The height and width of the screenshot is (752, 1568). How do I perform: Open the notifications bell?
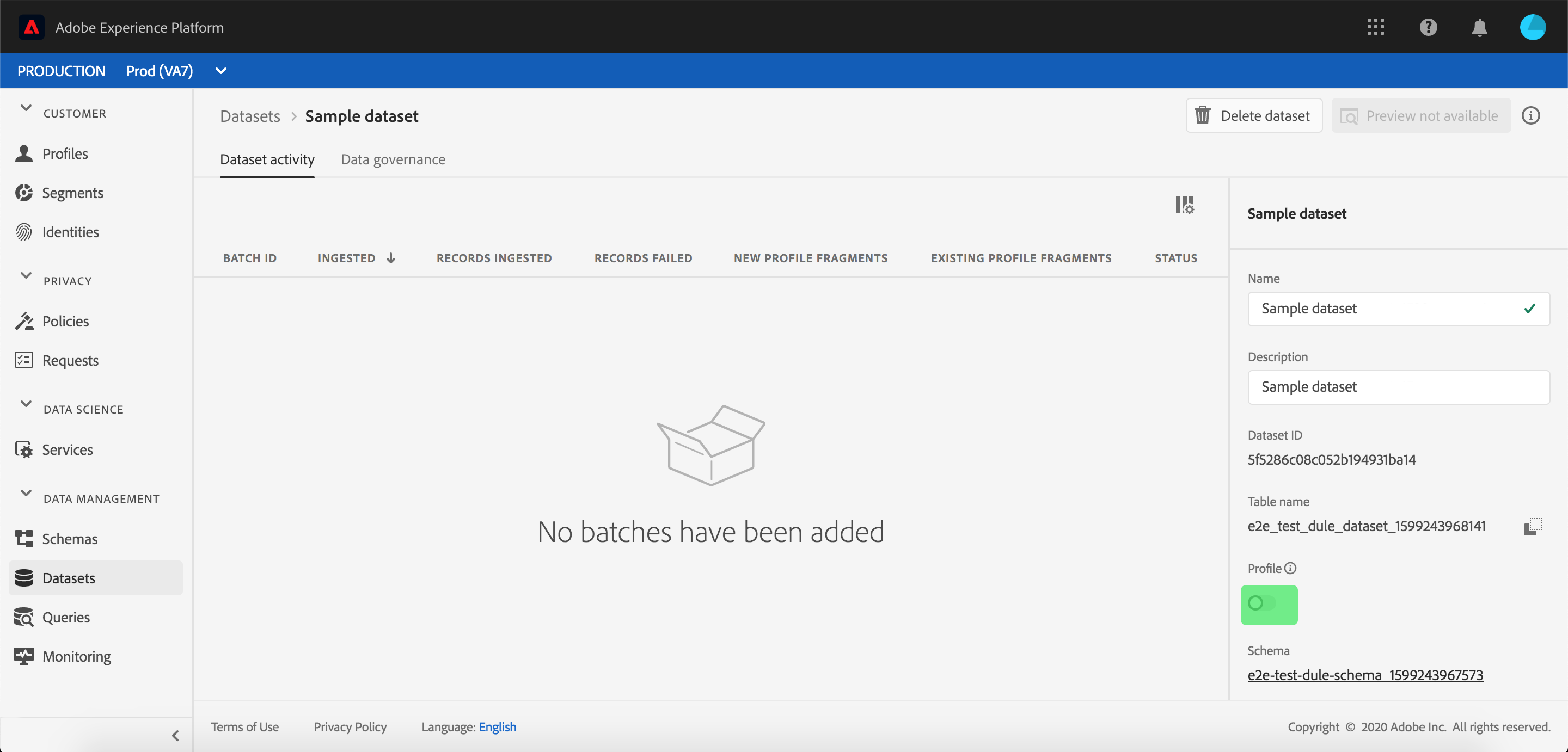1479,27
